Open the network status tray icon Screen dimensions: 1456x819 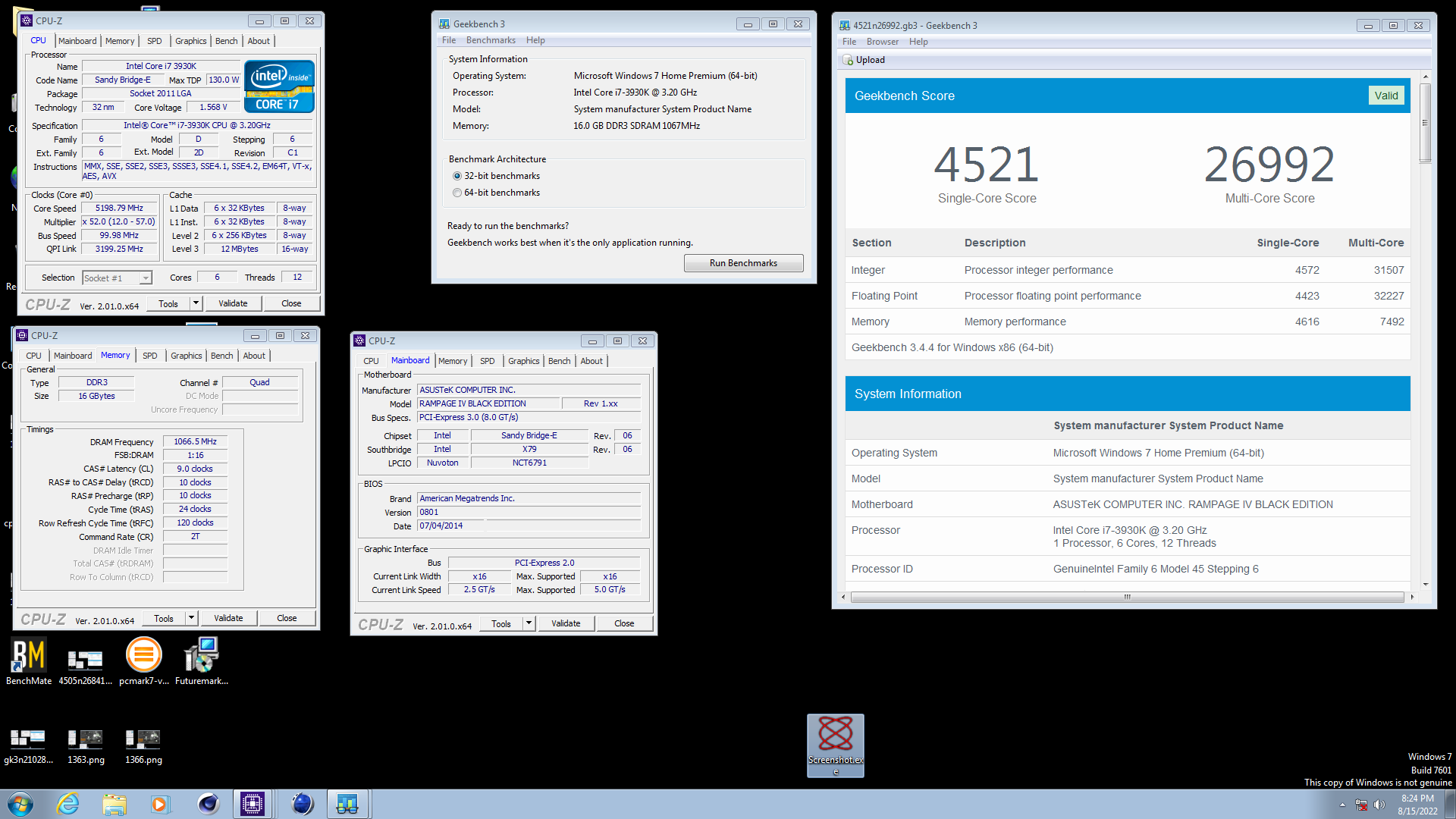1361,805
